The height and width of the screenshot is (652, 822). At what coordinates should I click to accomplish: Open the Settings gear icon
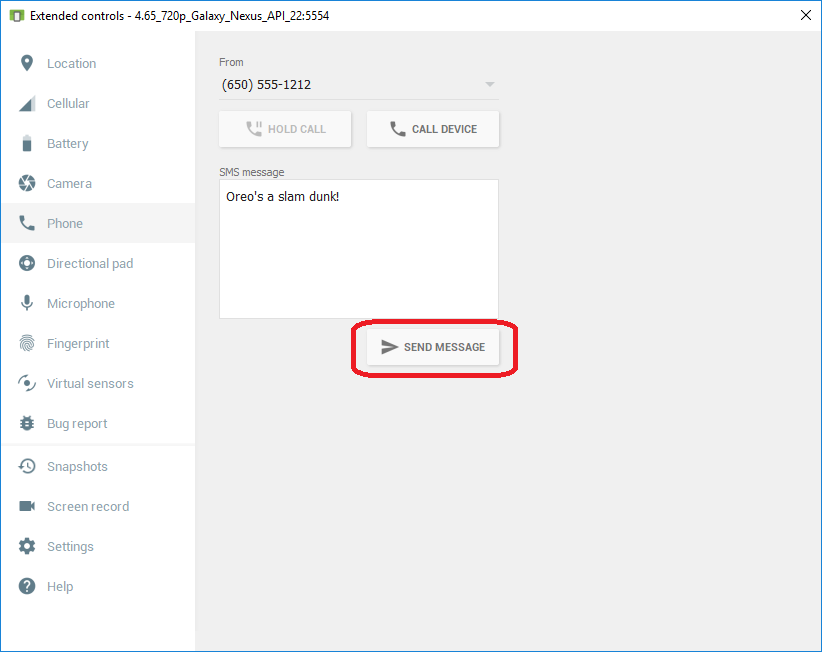[27, 547]
